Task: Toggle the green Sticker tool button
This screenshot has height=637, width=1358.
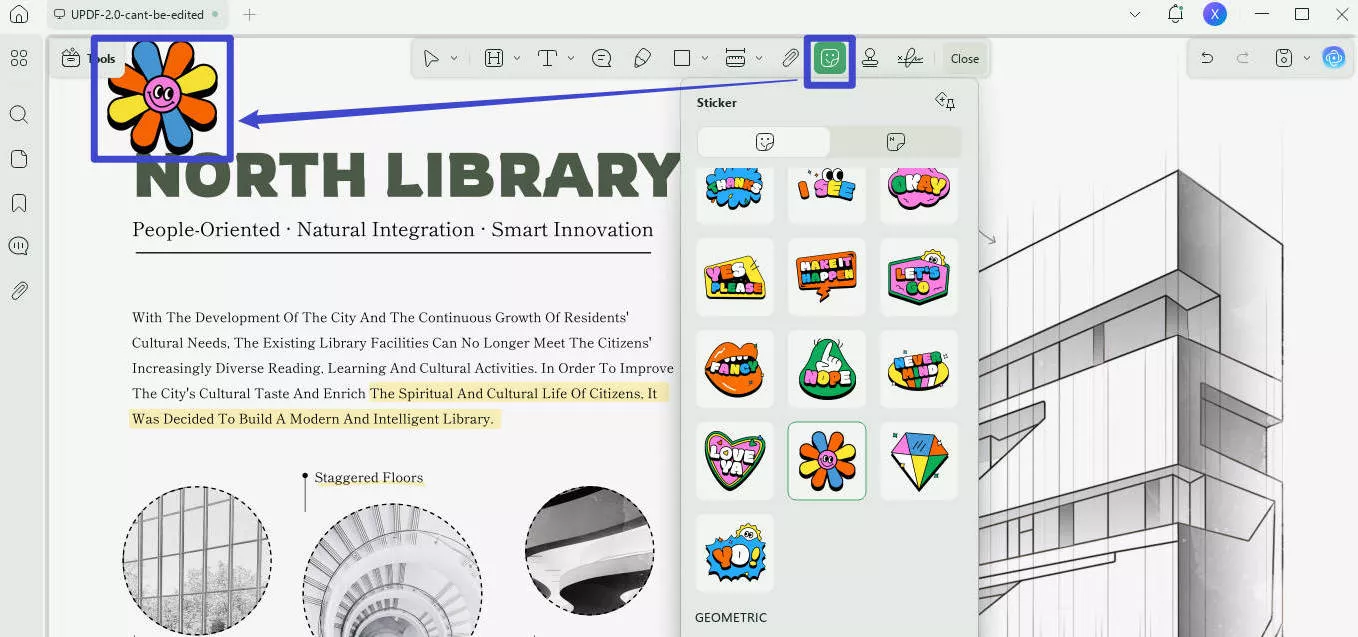Action: (829, 58)
